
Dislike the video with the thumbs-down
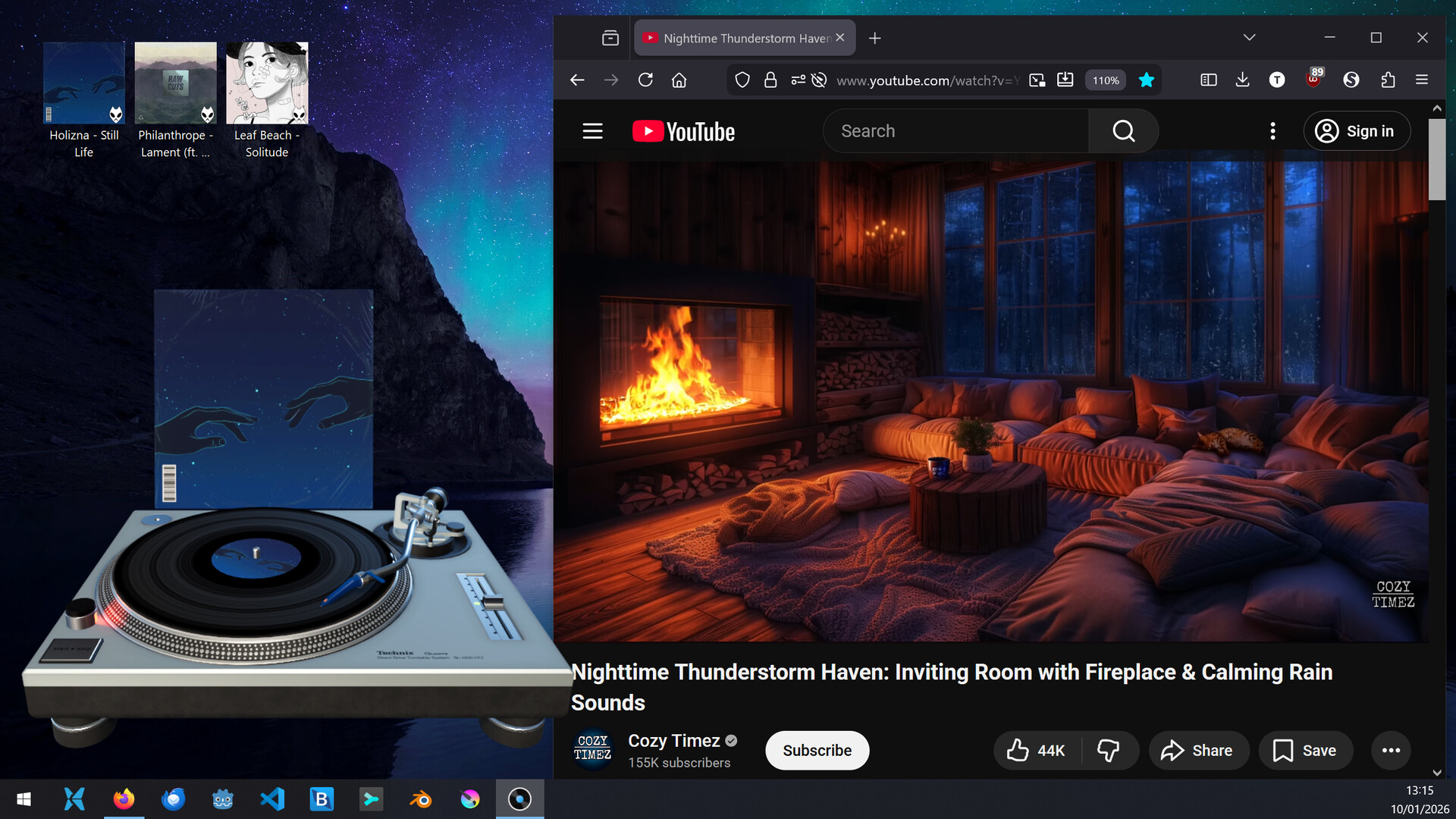pyautogui.click(x=1109, y=750)
